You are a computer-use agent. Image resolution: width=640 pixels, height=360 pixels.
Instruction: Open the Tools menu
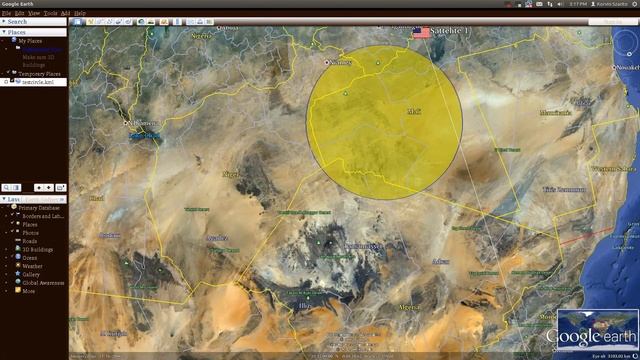(x=50, y=13)
